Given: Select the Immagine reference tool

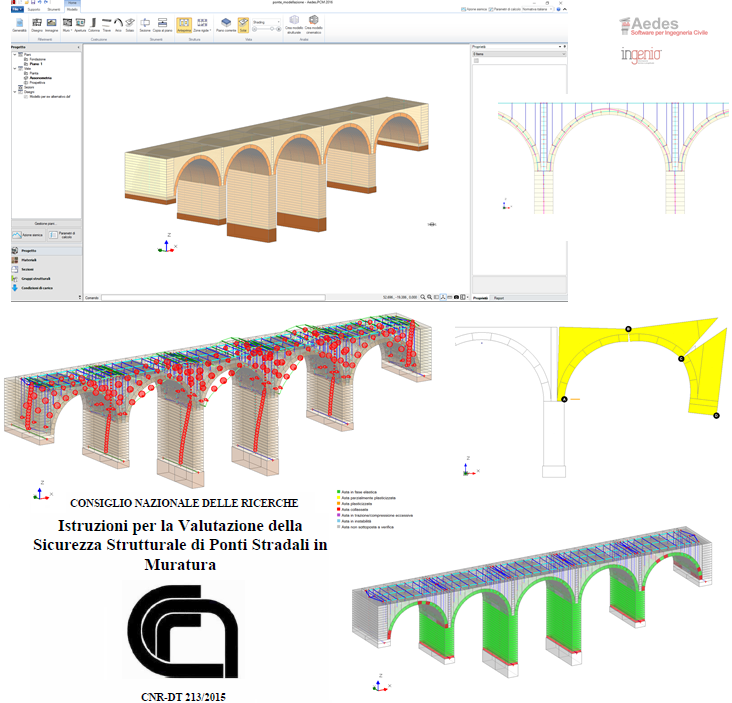Looking at the screenshot, I should 51,25.
